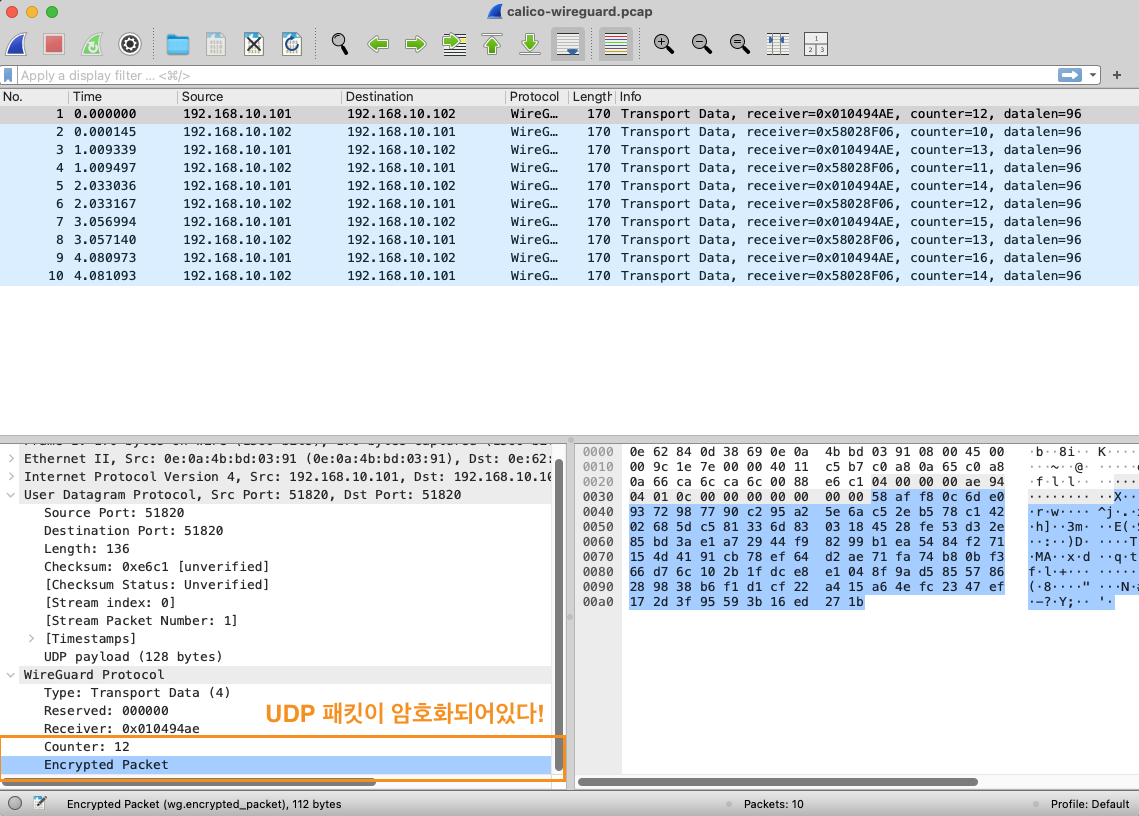This screenshot has width=1139, height=816.
Task: Jump to the last packet
Action: pyautogui.click(x=530, y=44)
